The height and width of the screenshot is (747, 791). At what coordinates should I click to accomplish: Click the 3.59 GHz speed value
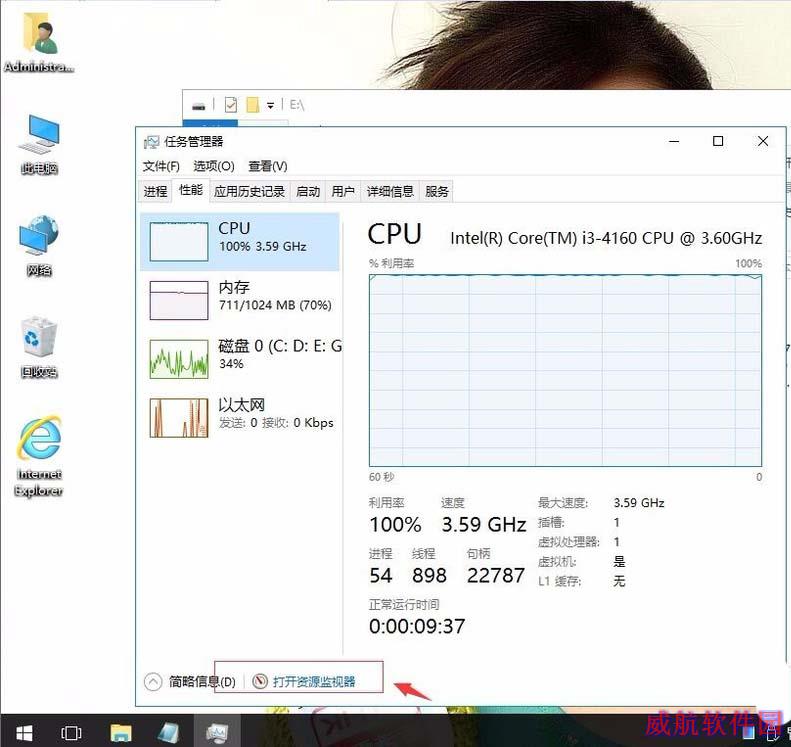[484, 525]
